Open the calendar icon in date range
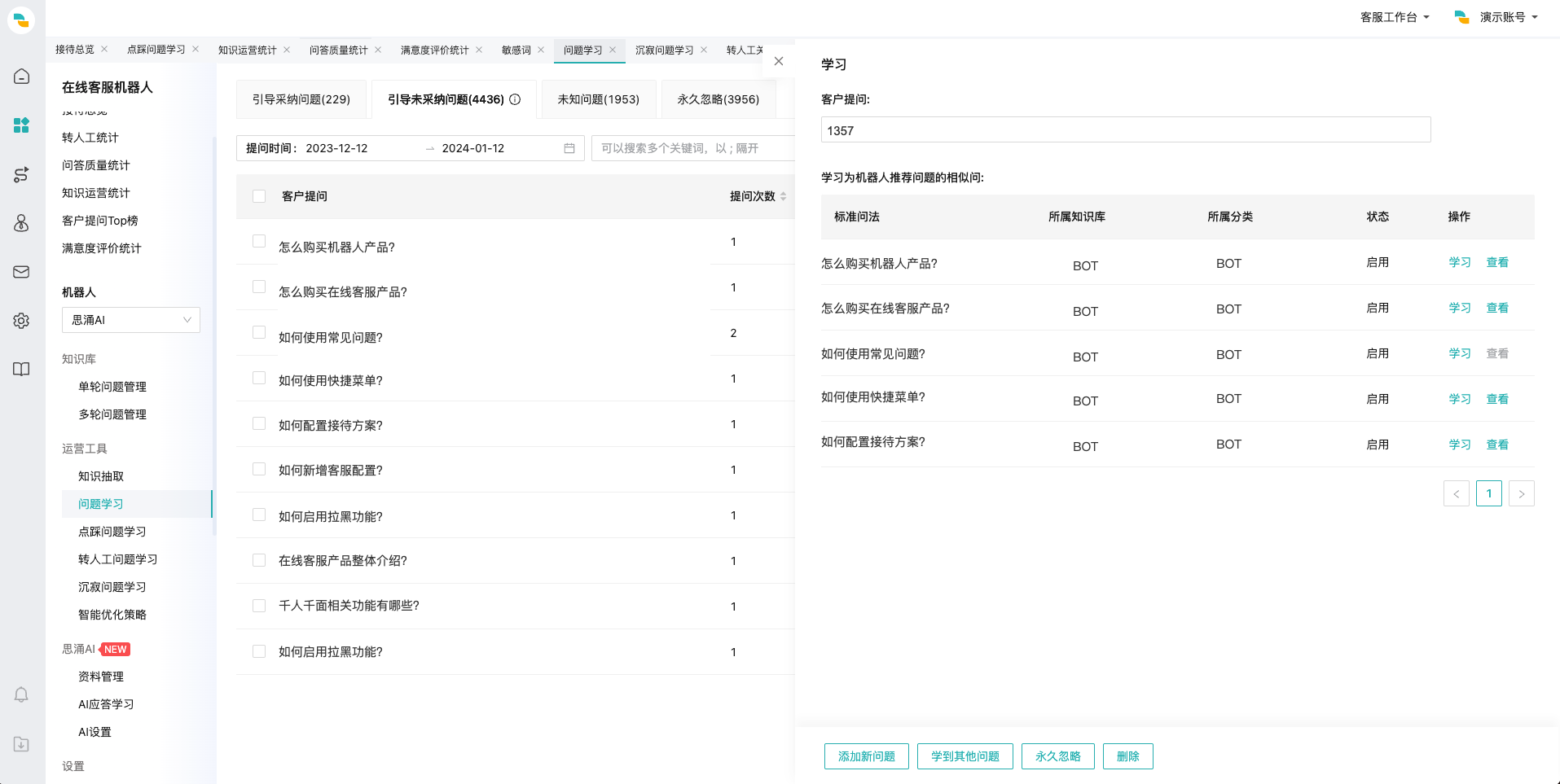 [x=569, y=148]
